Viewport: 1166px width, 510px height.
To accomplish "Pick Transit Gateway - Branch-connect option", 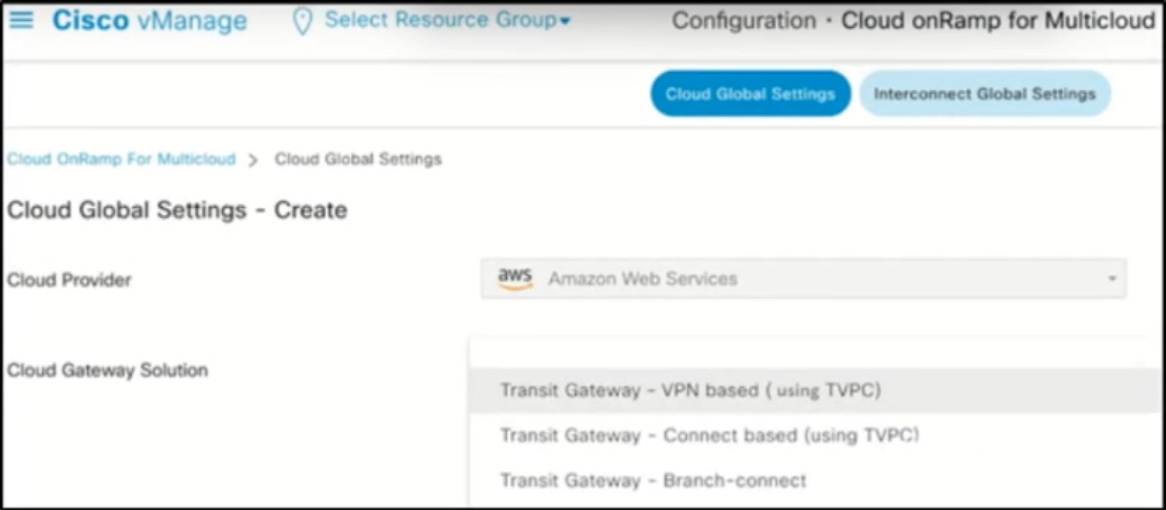I will point(653,481).
